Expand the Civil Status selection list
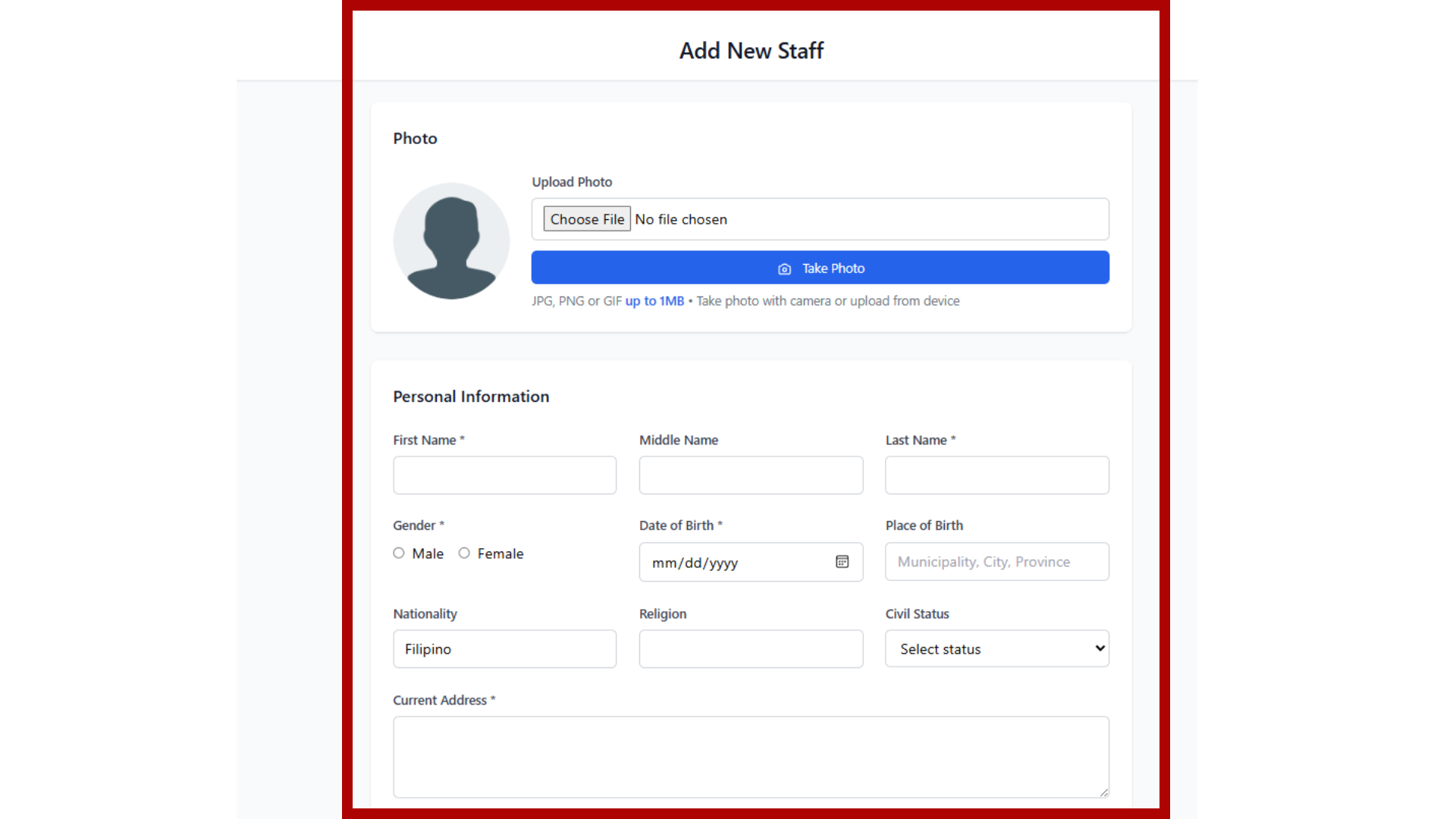This screenshot has height=819, width=1456. pyautogui.click(x=996, y=648)
